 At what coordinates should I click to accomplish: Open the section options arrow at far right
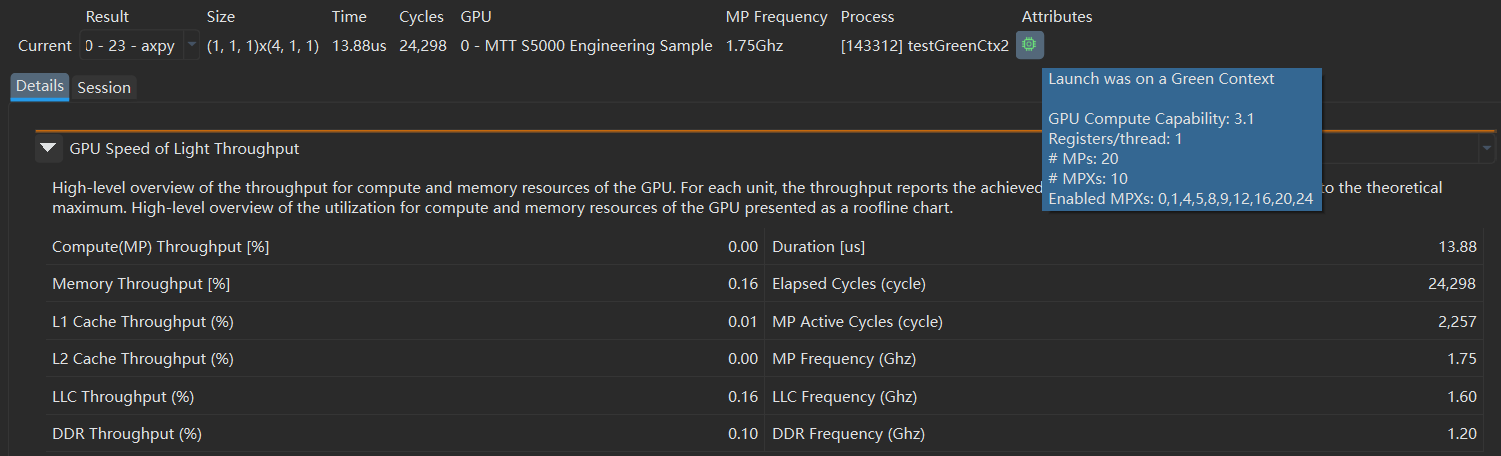pos(1487,149)
